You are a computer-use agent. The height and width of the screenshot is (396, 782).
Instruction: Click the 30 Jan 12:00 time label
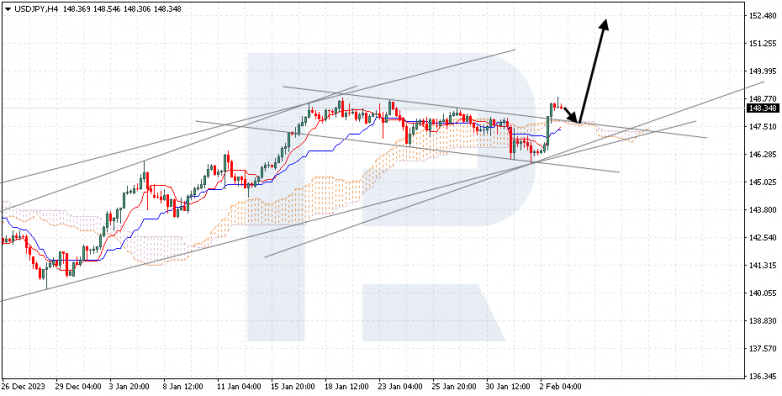507,387
